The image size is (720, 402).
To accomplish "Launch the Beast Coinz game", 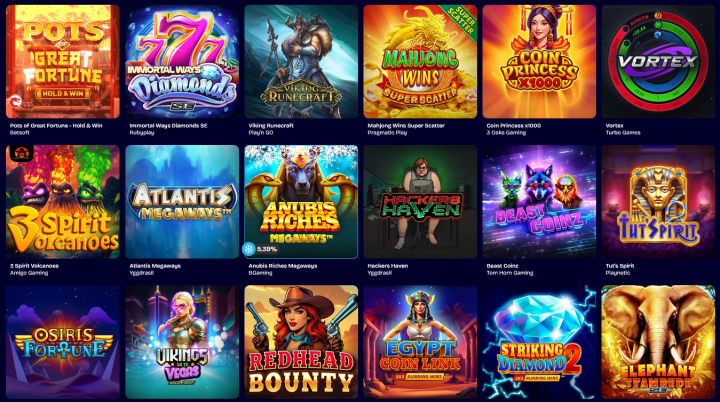I will (x=539, y=202).
